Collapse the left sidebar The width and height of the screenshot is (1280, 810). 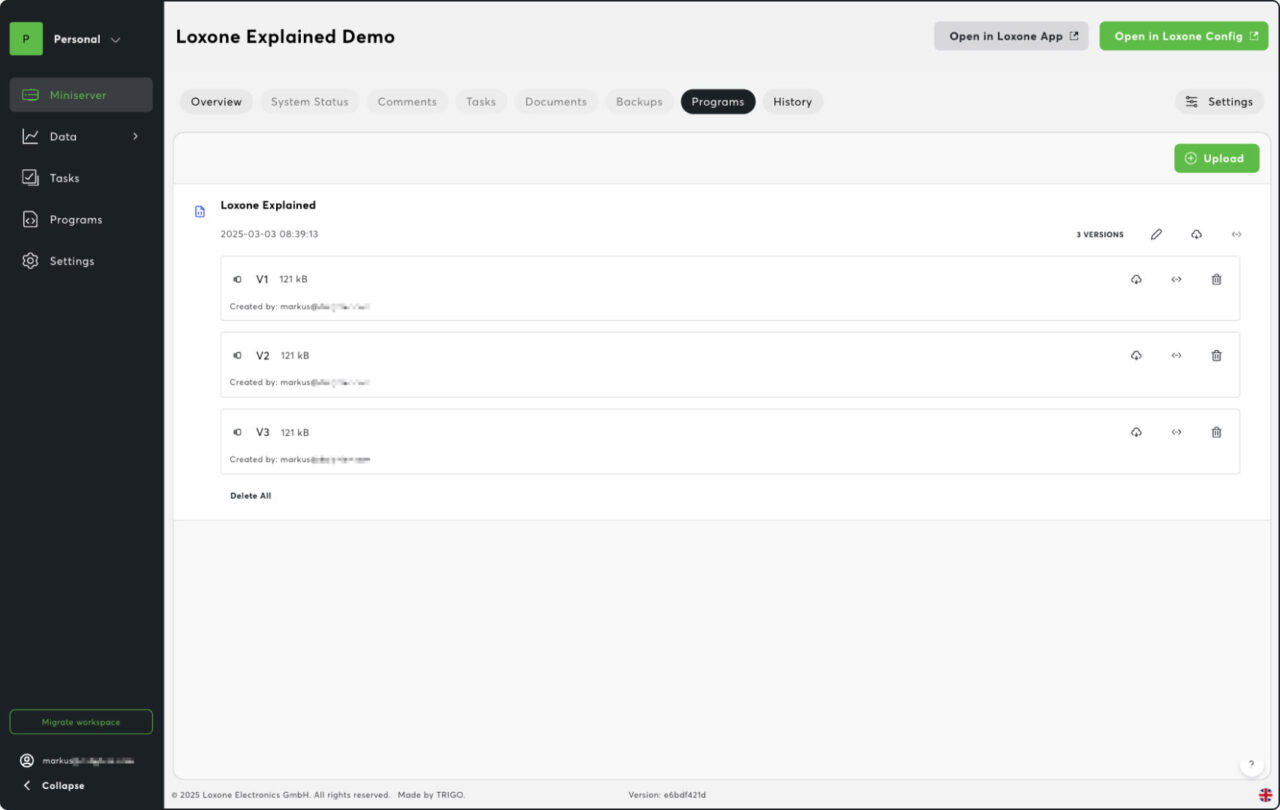52,785
